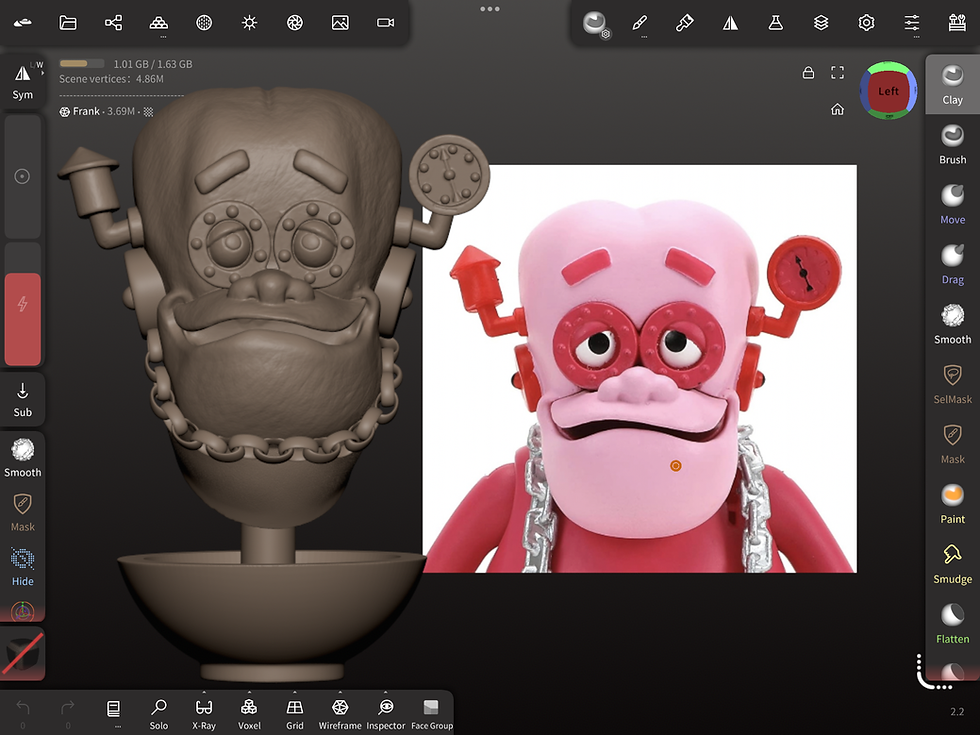
Task: Select the Smooth tool in right panel
Action: click(952, 324)
